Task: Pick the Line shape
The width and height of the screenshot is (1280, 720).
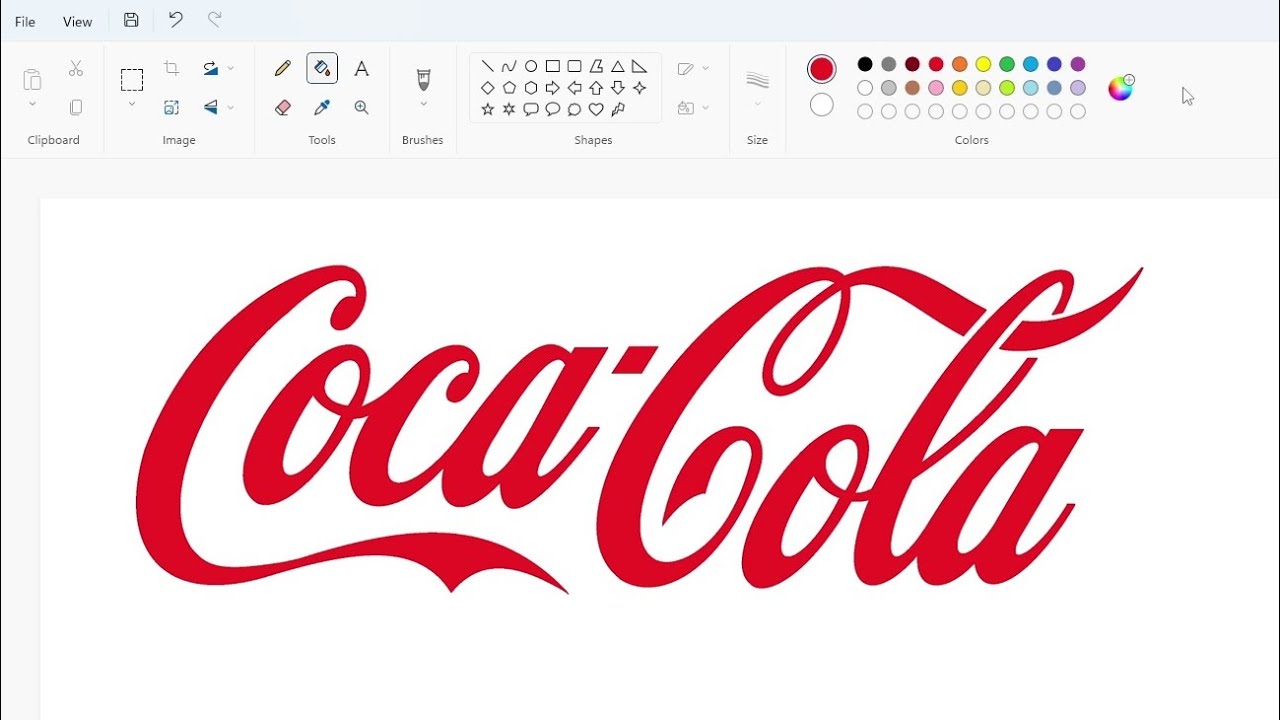Action: click(487, 67)
